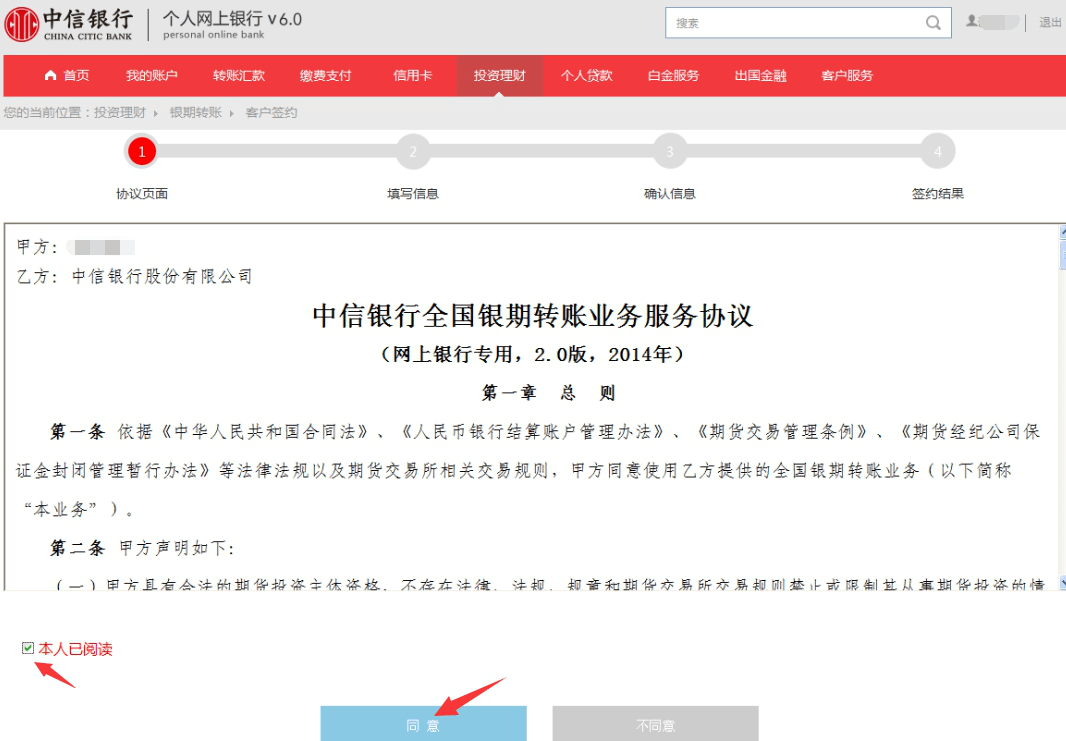The image size is (1066, 741).
Task: Open the 首页 menu
Action: (67, 75)
